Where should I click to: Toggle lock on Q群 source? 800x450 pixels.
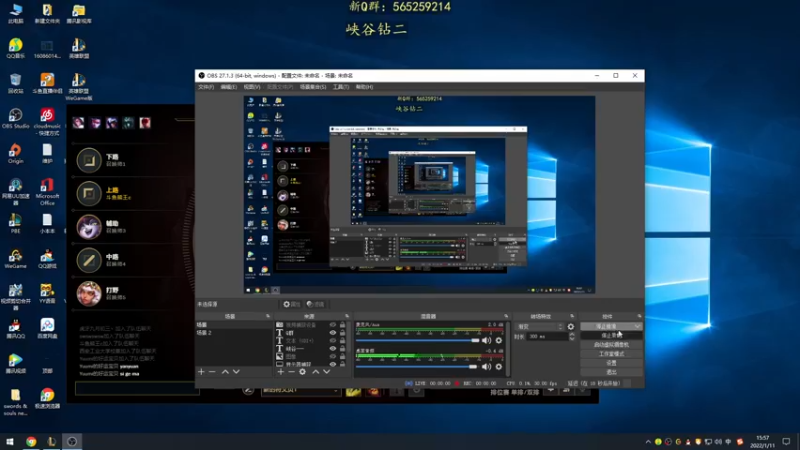click(x=342, y=333)
